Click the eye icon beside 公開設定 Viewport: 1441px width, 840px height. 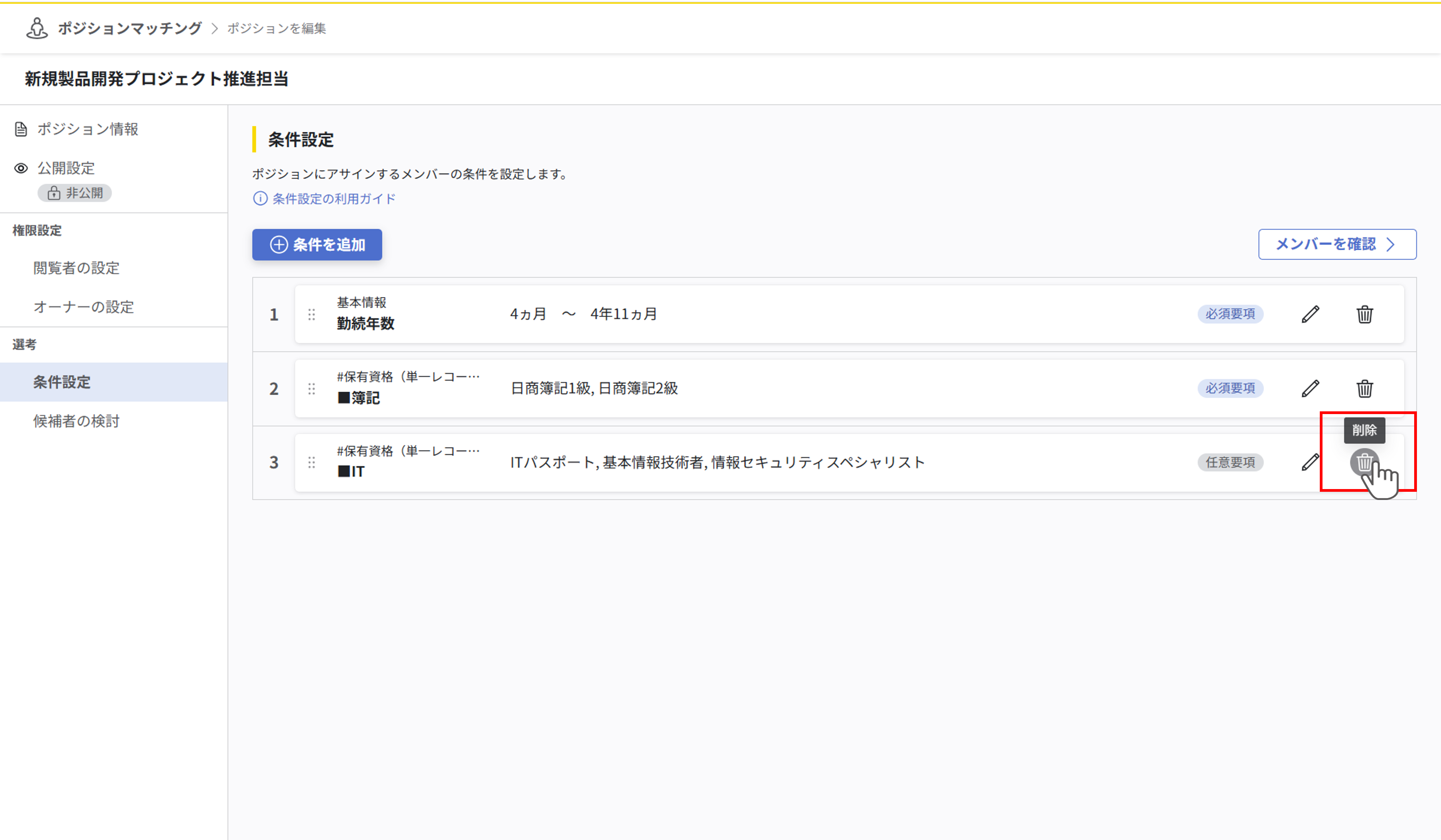[x=21, y=168]
